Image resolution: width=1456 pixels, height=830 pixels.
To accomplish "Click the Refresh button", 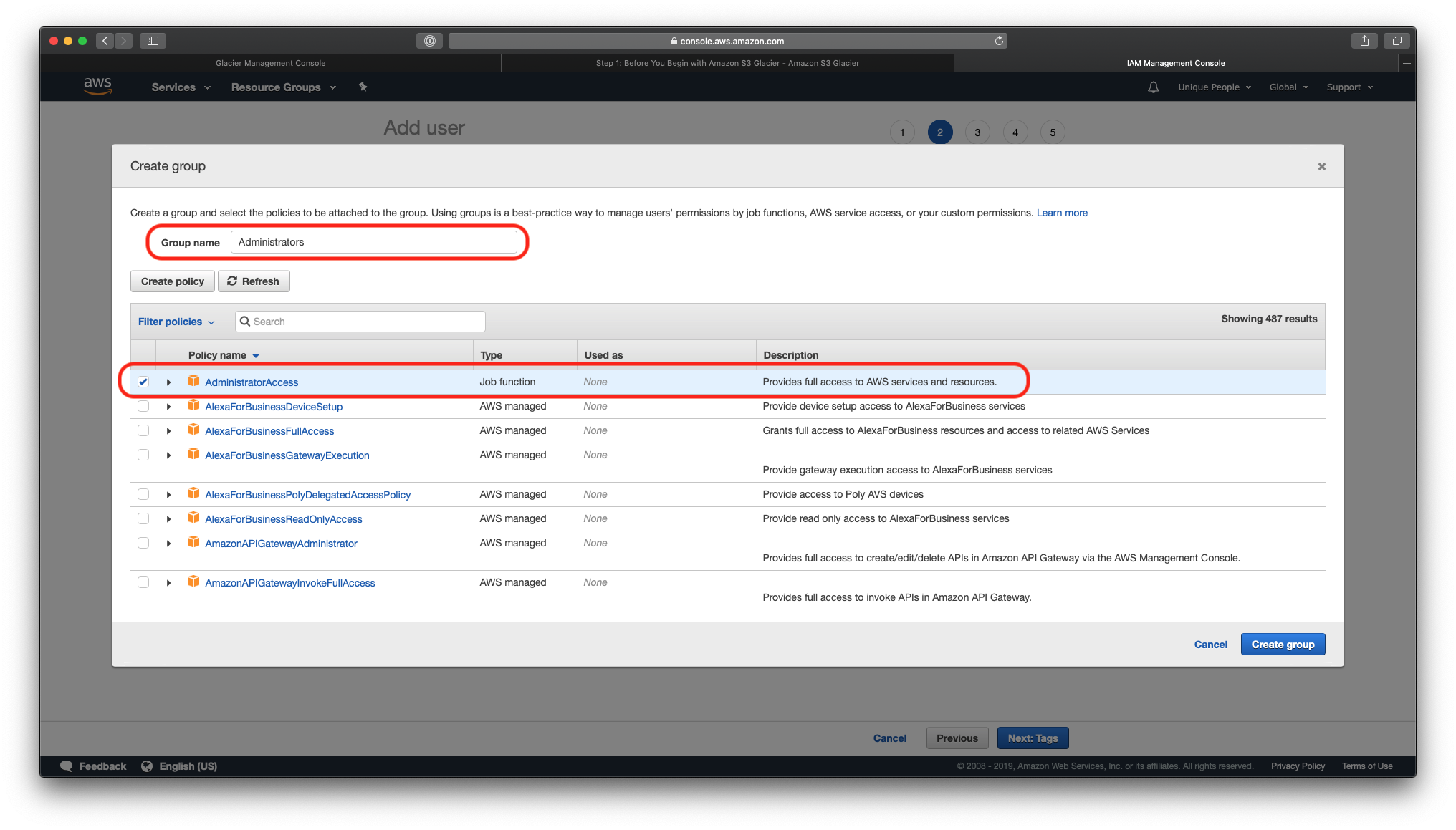I will (x=254, y=281).
